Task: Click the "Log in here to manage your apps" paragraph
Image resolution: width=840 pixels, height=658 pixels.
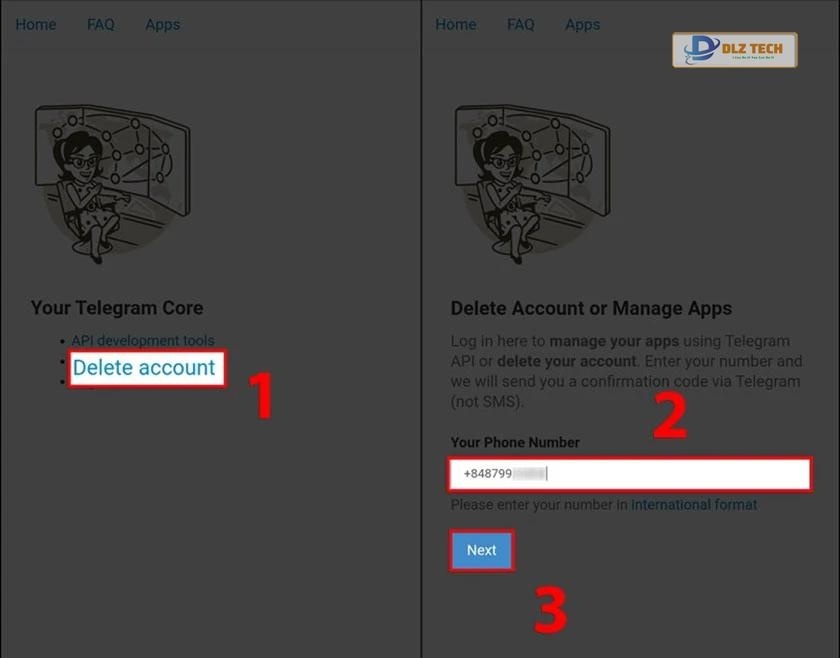Action: 626,371
